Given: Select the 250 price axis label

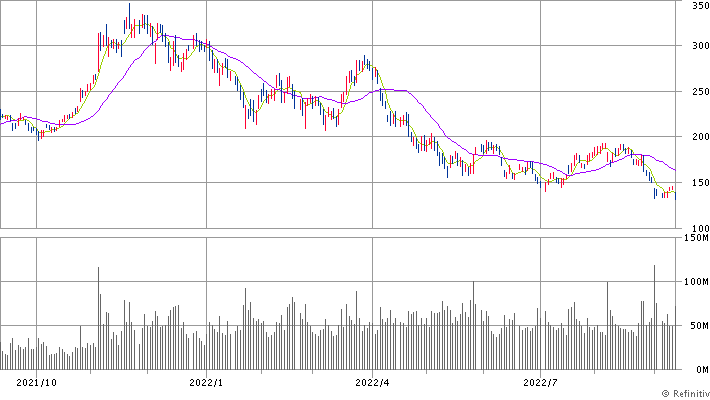Looking at the screenshot, I should 697,92.
